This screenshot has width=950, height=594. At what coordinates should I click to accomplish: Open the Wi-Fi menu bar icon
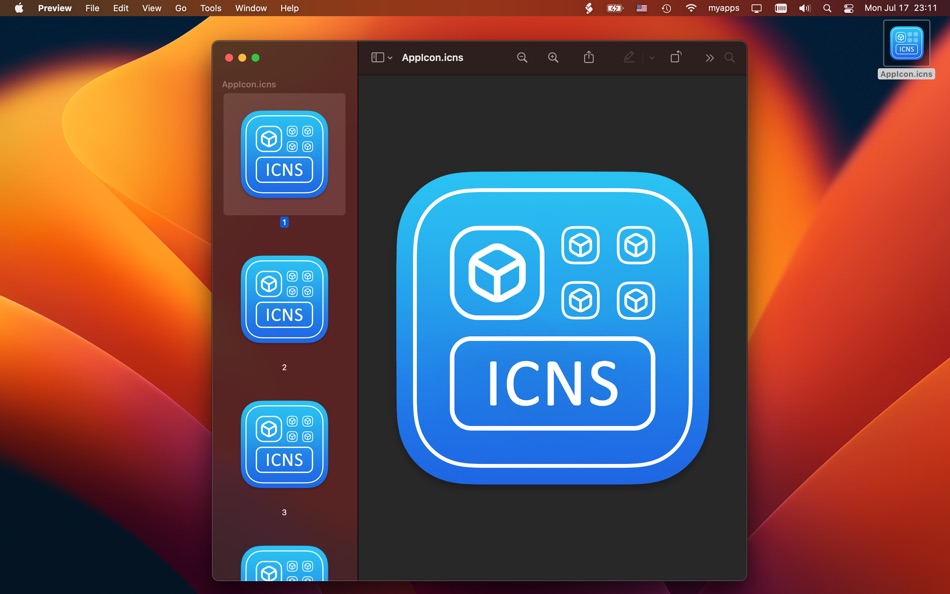(691, 8)
